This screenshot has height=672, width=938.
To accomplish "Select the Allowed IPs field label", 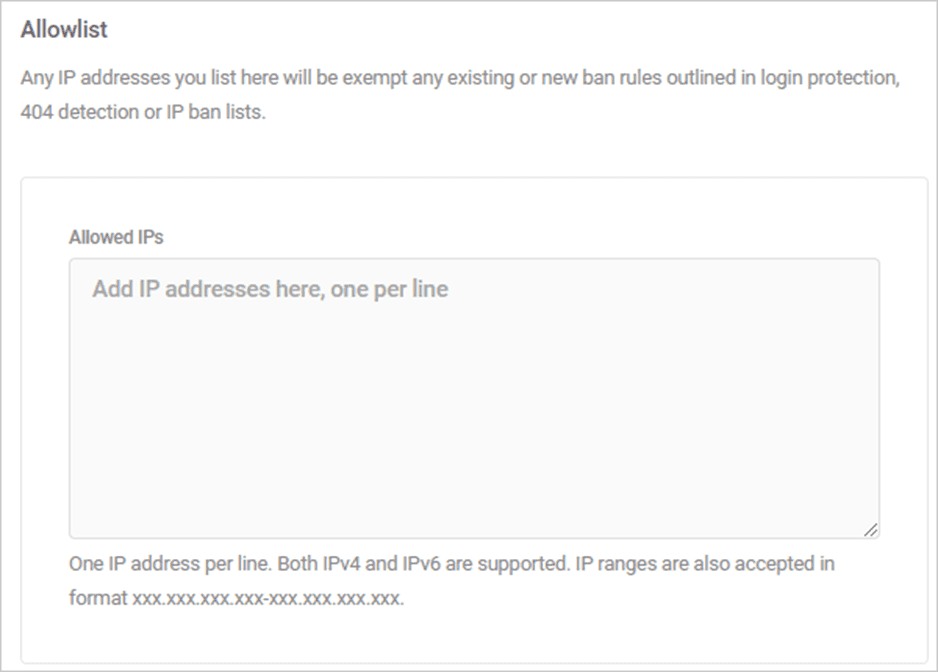I will (x=116, y=238).
